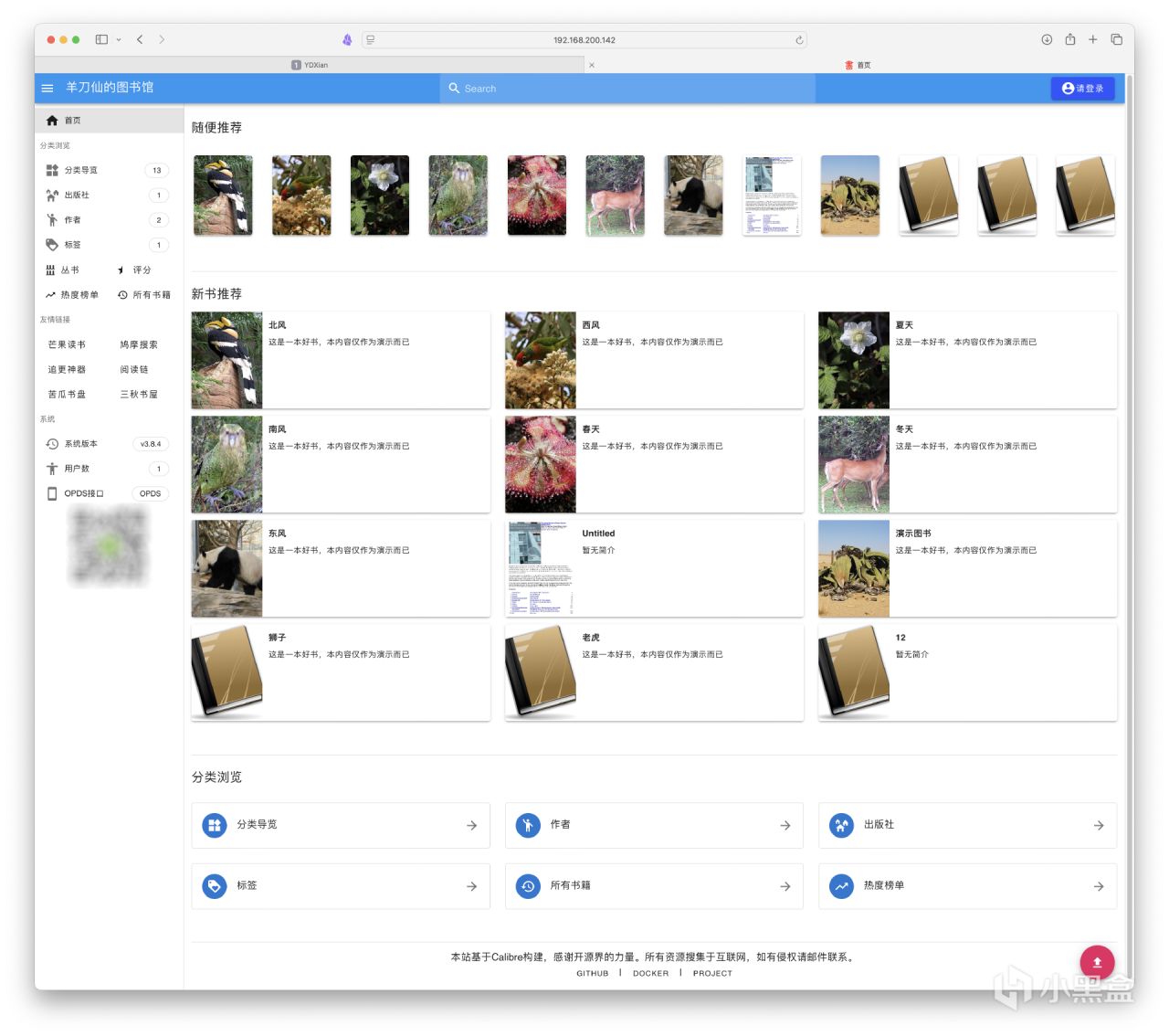The height and width of the screenshot is (1036, 1169).
Task: Click the purple extension icon in Safari's toolbar
Action: tap(347, 40)
